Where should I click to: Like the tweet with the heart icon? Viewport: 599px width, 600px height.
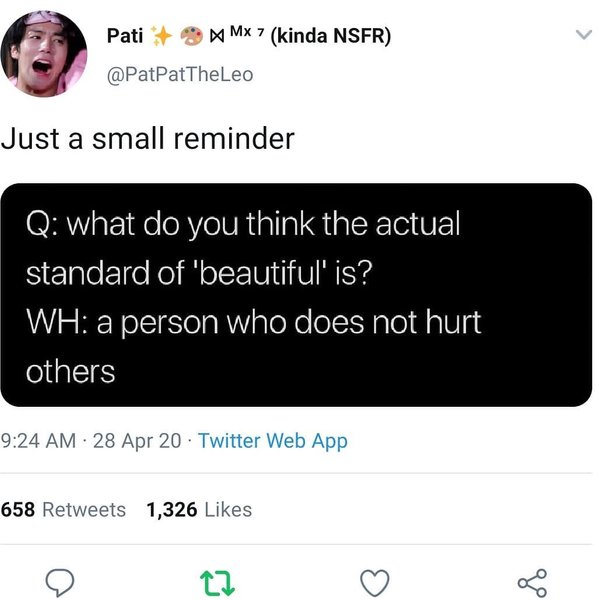[x=375, y=583]
